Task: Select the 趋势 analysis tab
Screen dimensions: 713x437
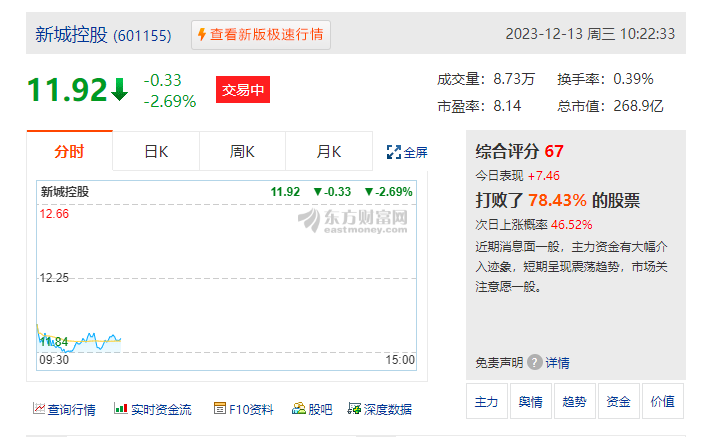Action: (575, 401)
